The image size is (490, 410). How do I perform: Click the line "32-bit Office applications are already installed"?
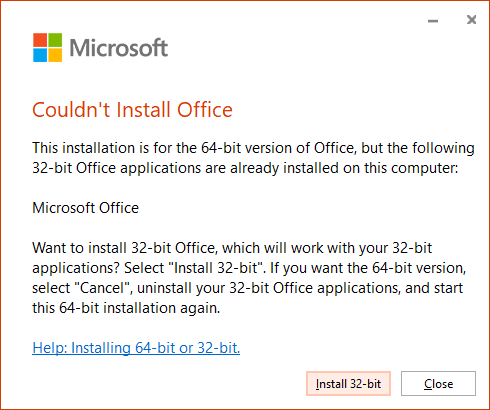[x=245, y=168]
